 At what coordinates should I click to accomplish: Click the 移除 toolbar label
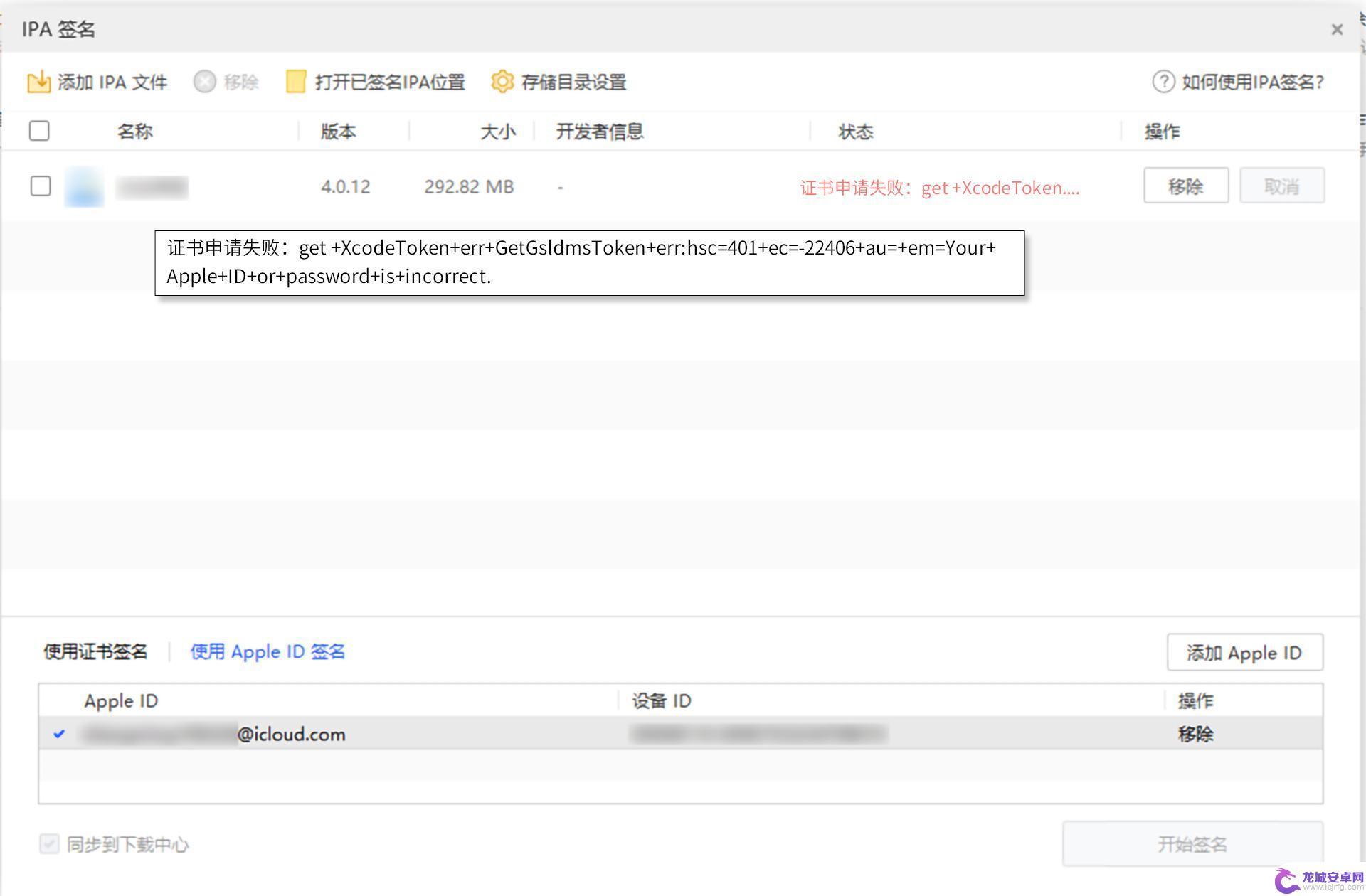tap(240, 82)
